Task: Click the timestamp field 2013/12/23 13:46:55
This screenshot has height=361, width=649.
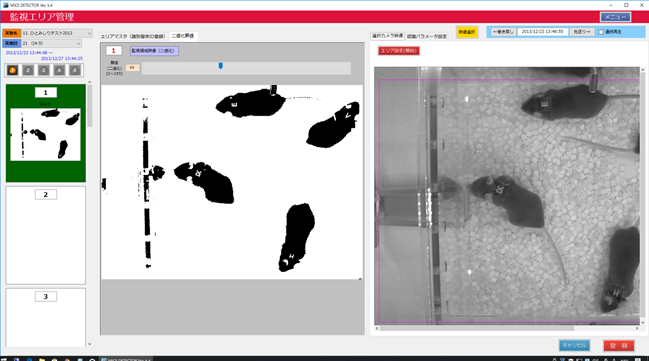Action: pyautogui.click(x=542, y=32)
